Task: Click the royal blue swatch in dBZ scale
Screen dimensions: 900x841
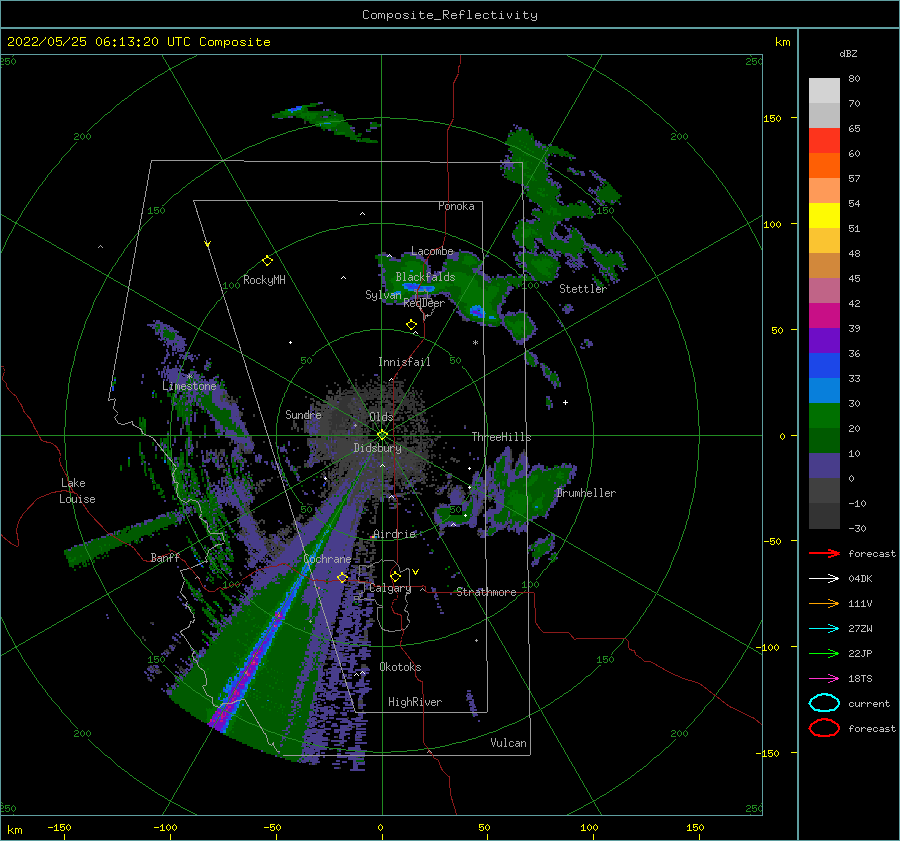Action: (824, 365)
